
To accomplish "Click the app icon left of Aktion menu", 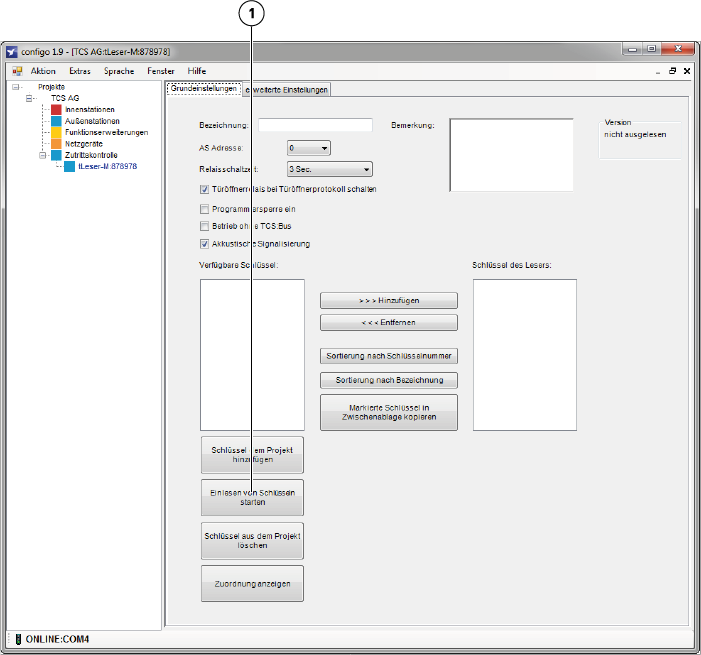I will tap(16, 71).
